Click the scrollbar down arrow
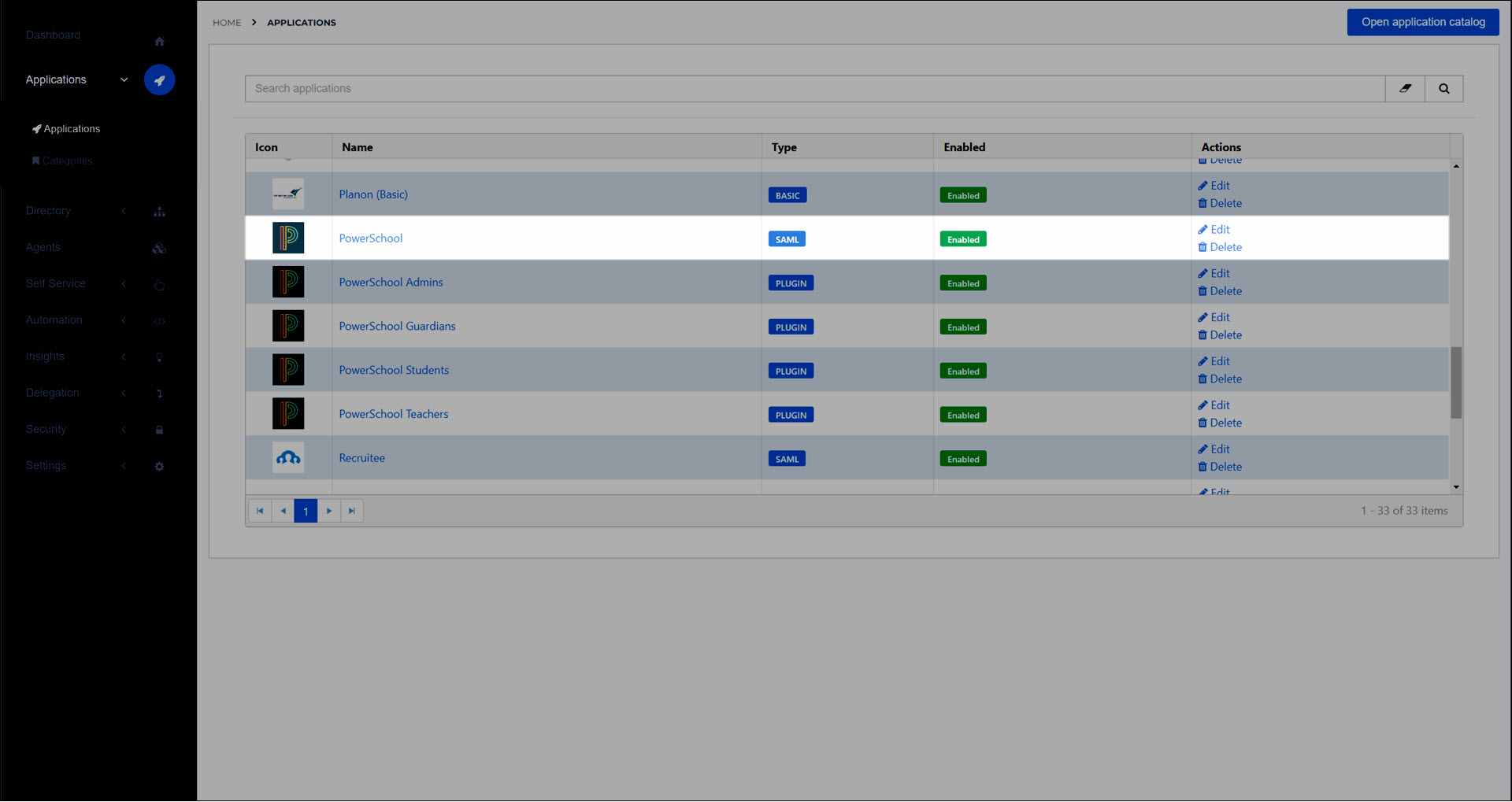 tap(1456, 487)
